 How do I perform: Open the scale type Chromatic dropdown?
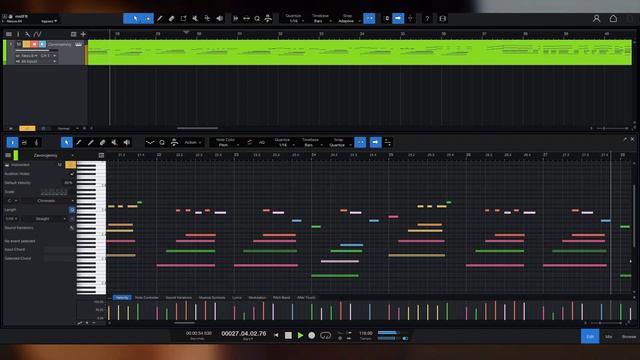tap(48, 201)
